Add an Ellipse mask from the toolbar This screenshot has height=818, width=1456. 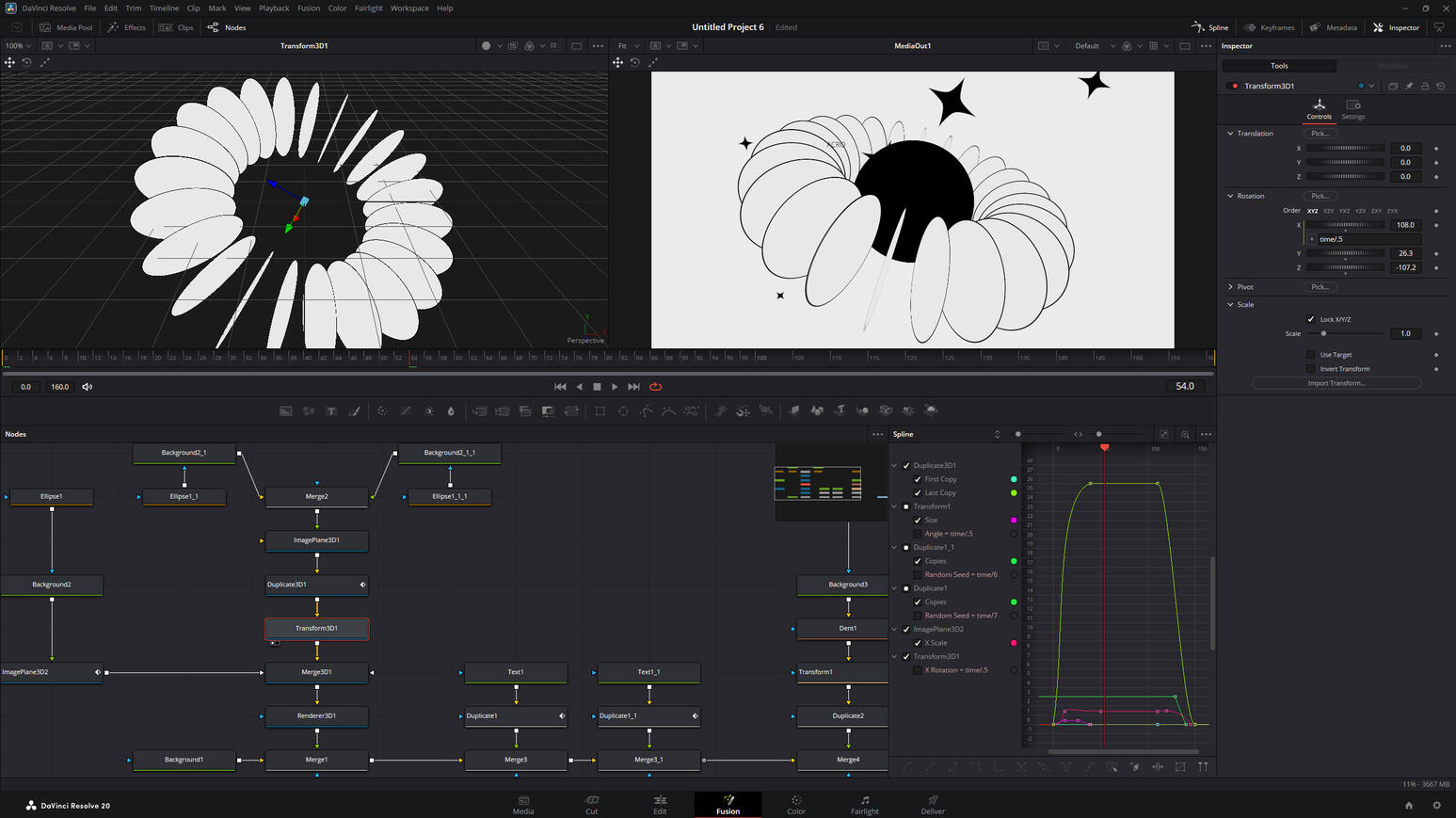pos(623,410)
